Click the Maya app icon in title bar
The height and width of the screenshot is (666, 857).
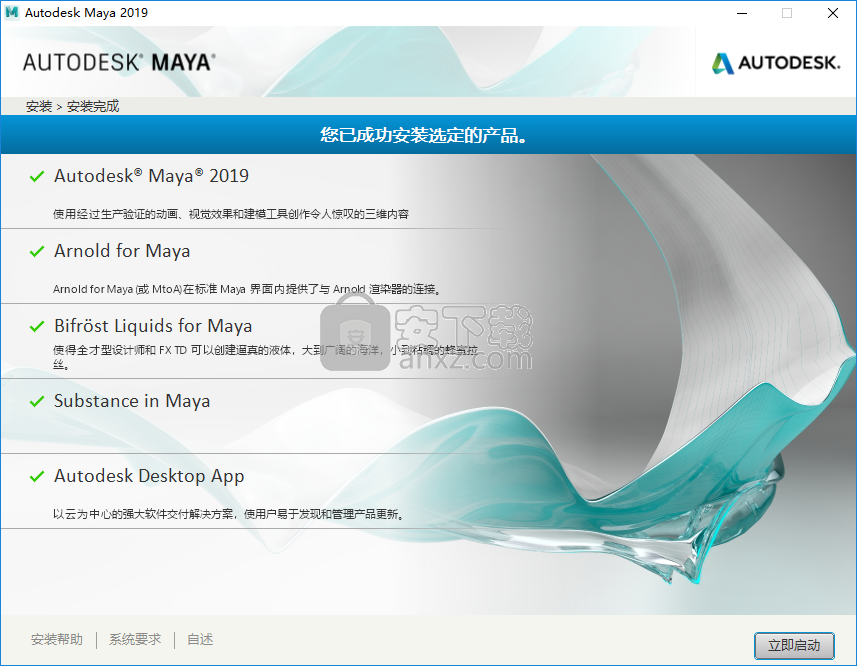click(x=11, y=13)
